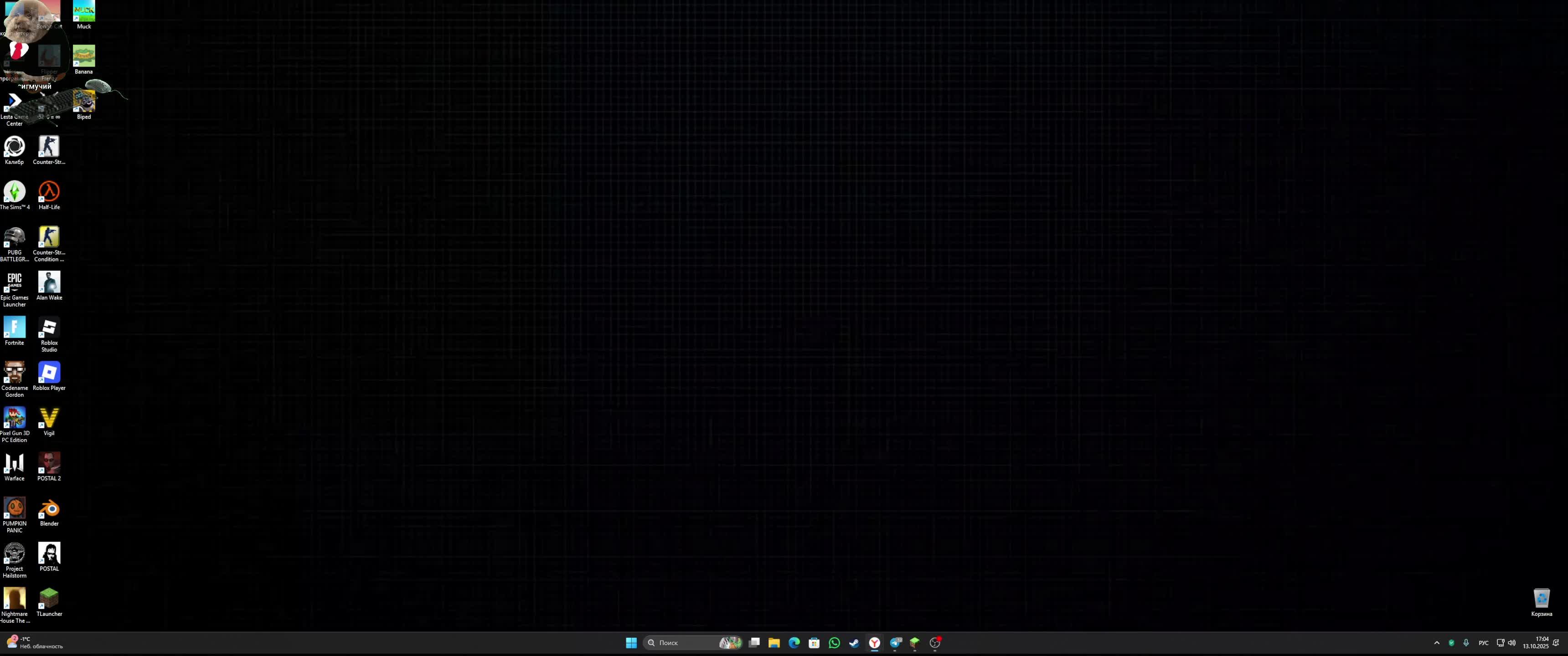Expand hidden system tray icons
Image resolution: width=1568 pixels, height=656 pixels.
pos(1437,643)
